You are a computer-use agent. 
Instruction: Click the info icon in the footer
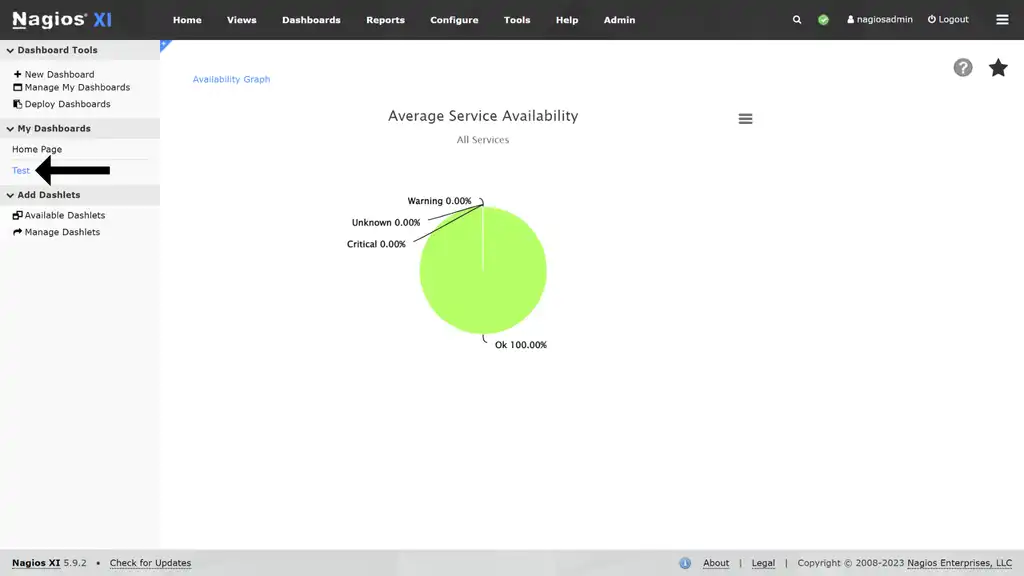(x=686, y=562)
